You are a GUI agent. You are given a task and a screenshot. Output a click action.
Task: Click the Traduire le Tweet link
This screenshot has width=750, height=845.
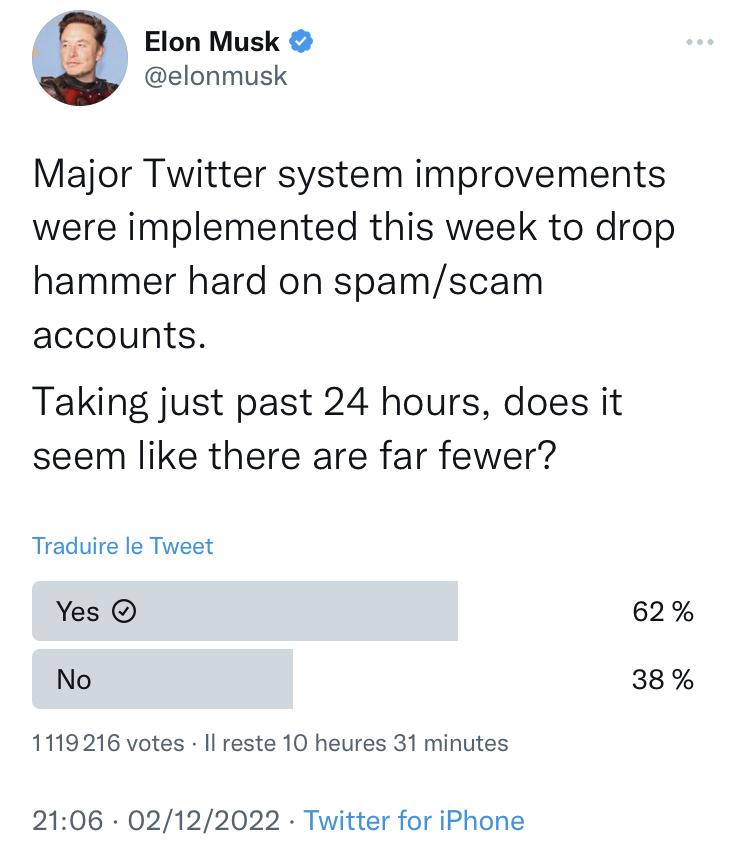pyautogui.click(x=123, y=546)
